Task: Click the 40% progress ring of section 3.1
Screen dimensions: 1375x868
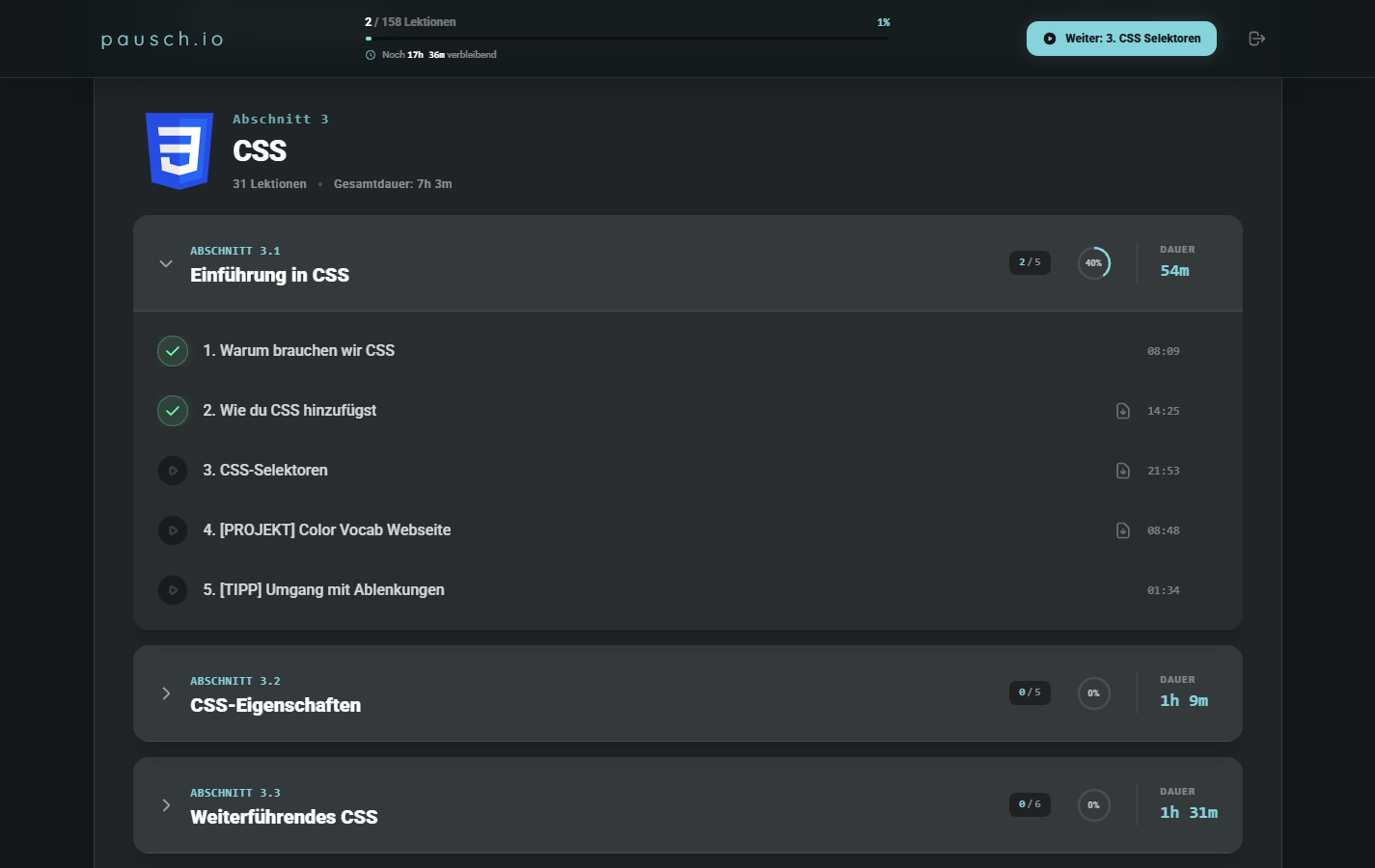Action: (1094, 263)
